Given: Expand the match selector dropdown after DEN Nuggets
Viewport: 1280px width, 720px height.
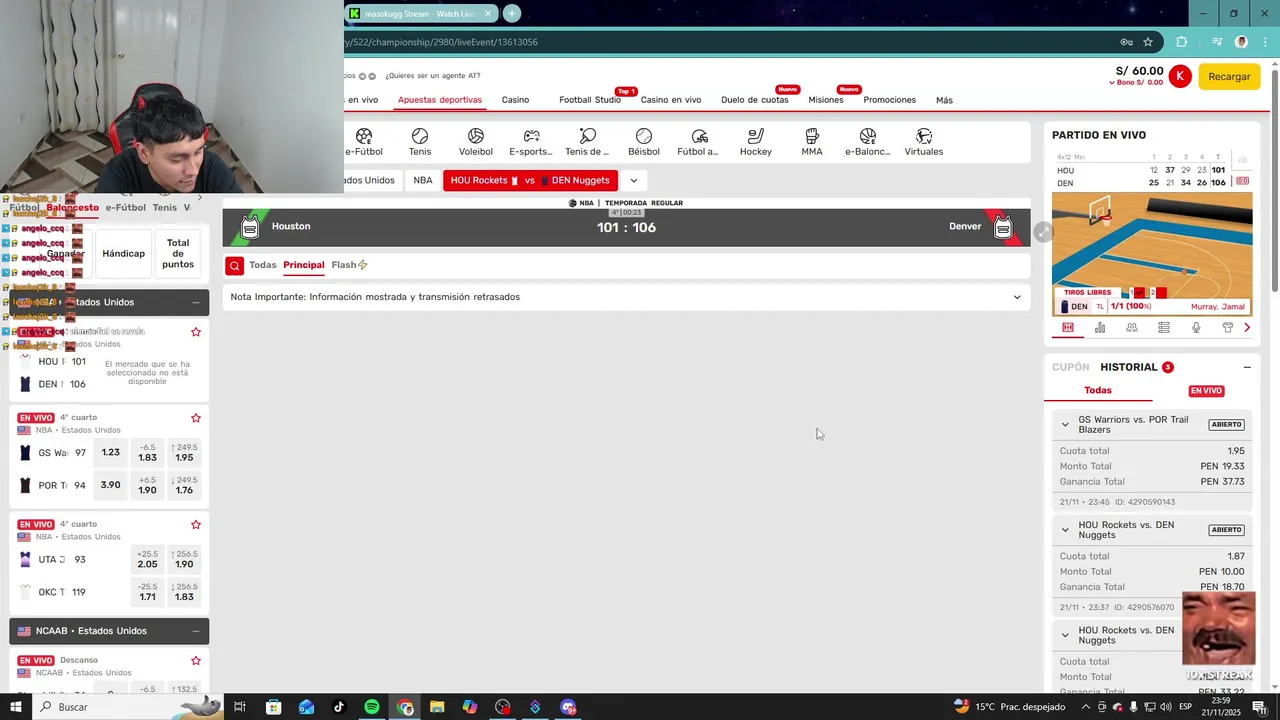Looking at the screenshot, I should [633, 181].
